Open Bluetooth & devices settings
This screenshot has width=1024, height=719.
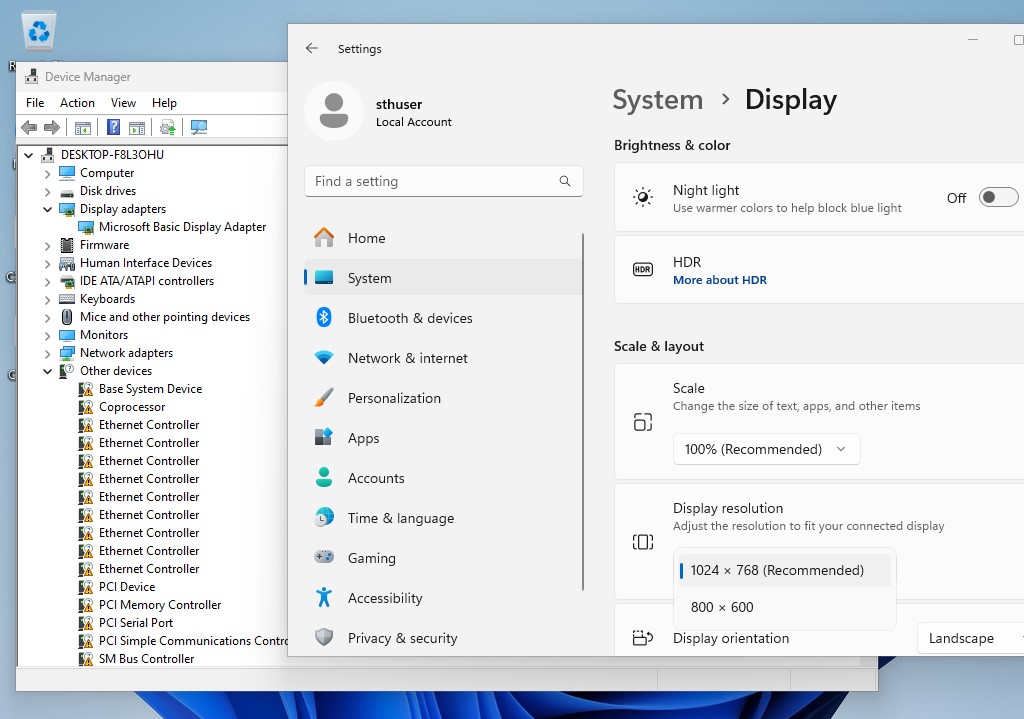coord(410,318)
